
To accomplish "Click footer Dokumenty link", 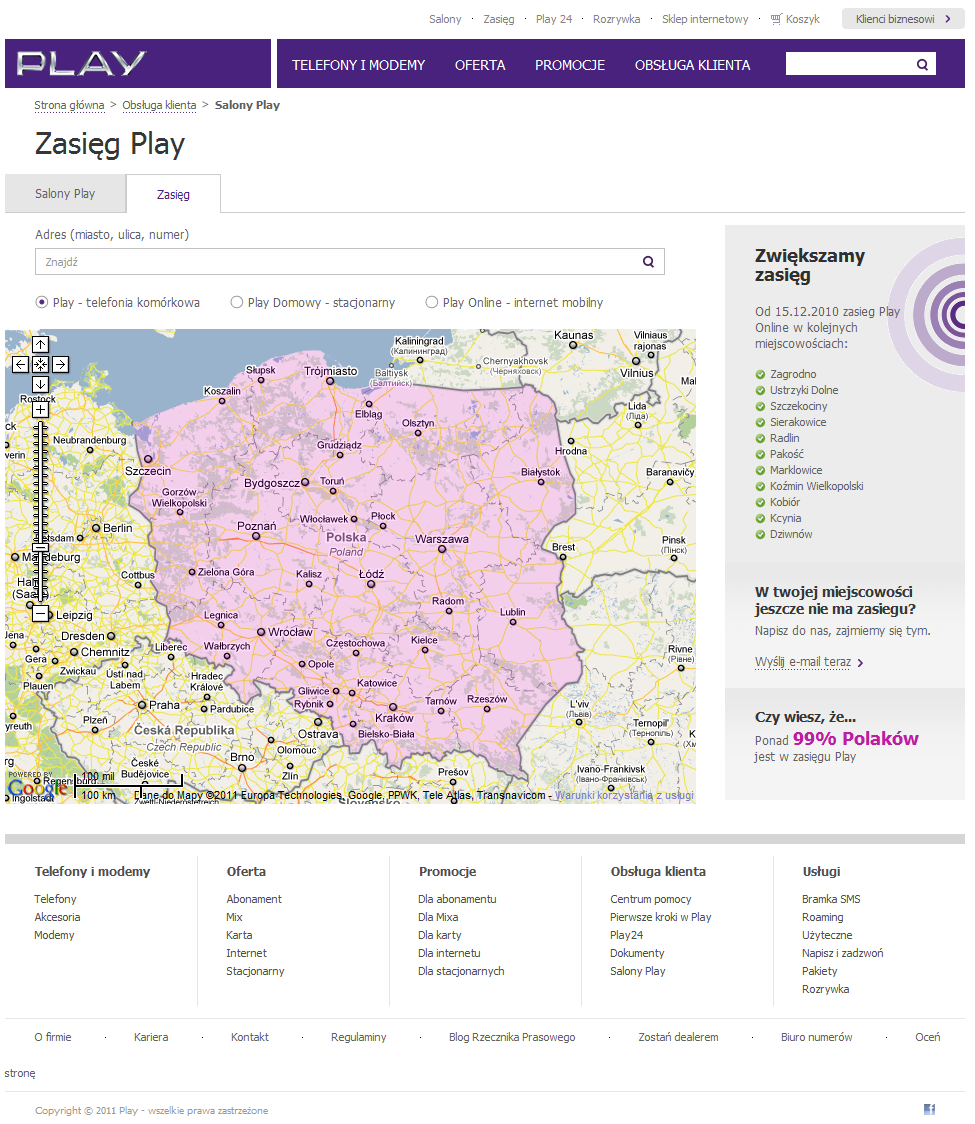I will 637,953.
